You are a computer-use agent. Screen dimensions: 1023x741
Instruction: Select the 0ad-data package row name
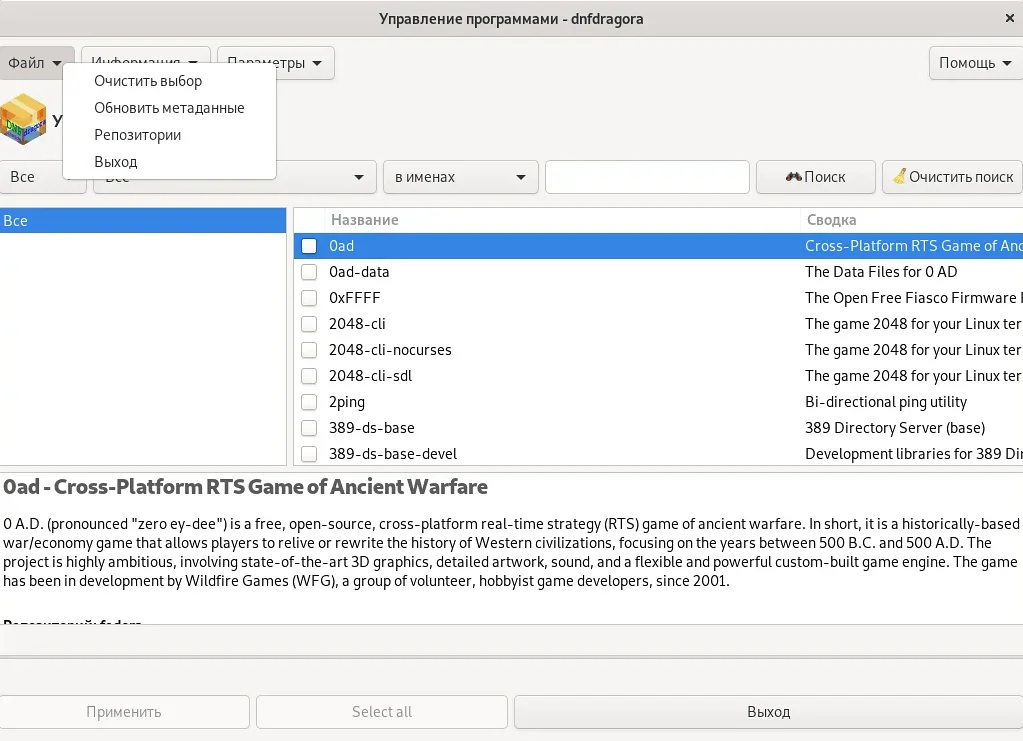pos(359,272)
